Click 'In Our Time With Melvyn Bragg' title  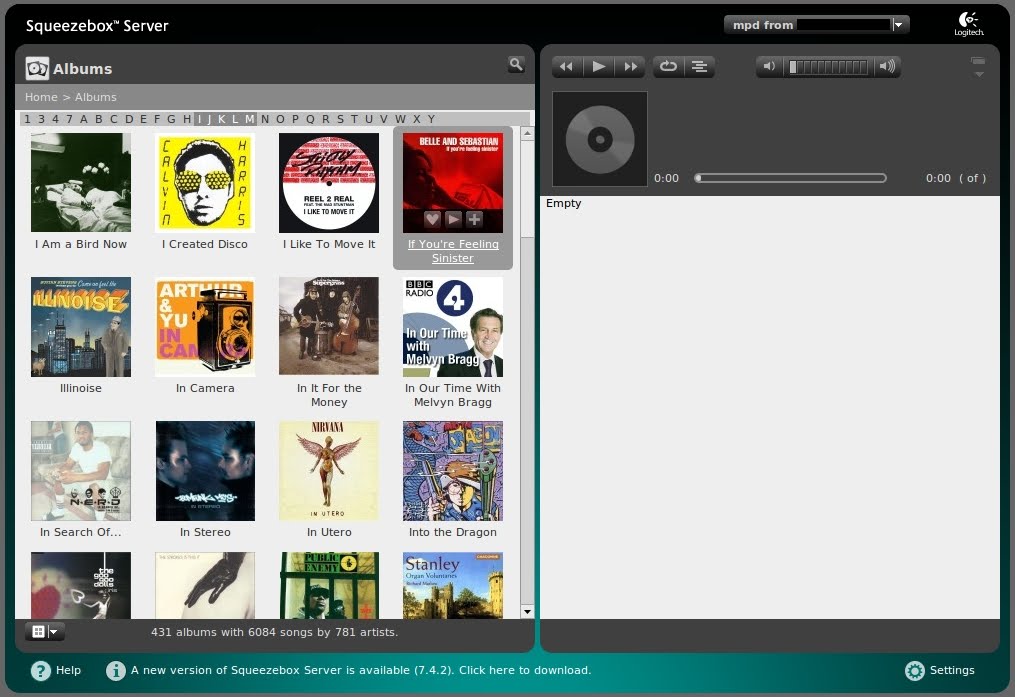pos(453,395)
